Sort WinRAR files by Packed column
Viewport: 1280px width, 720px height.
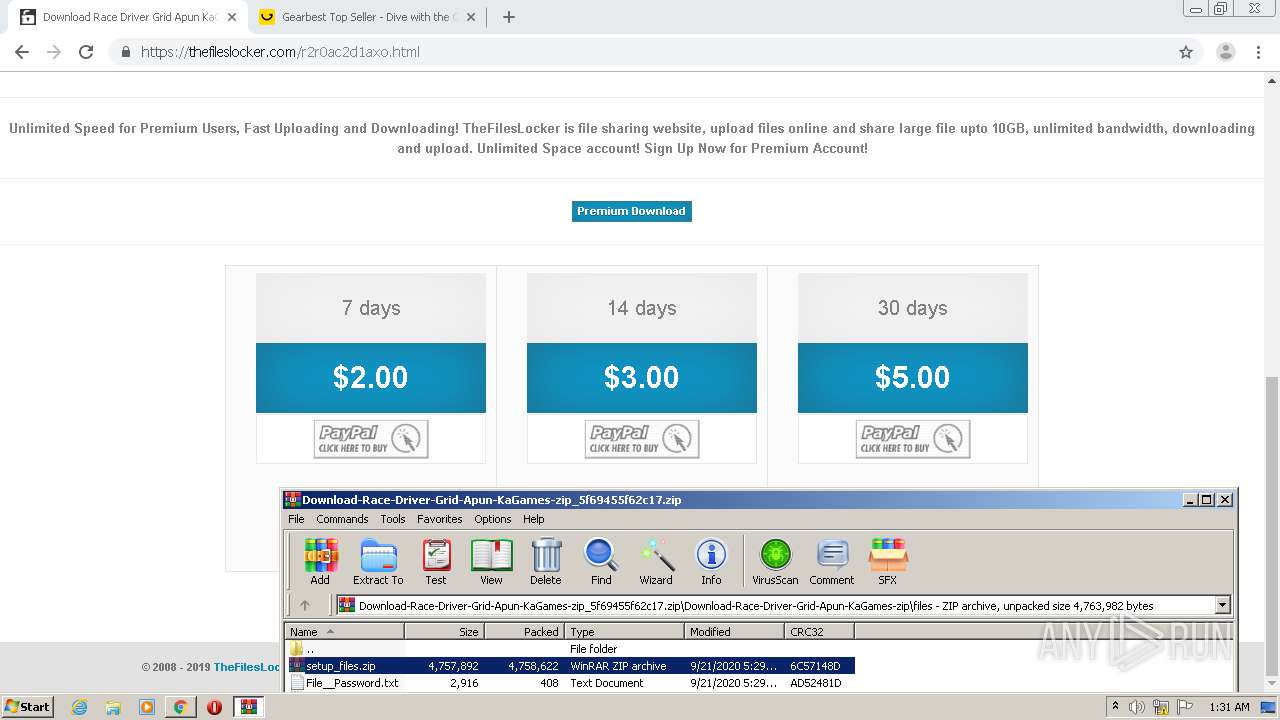coord(524,631)
